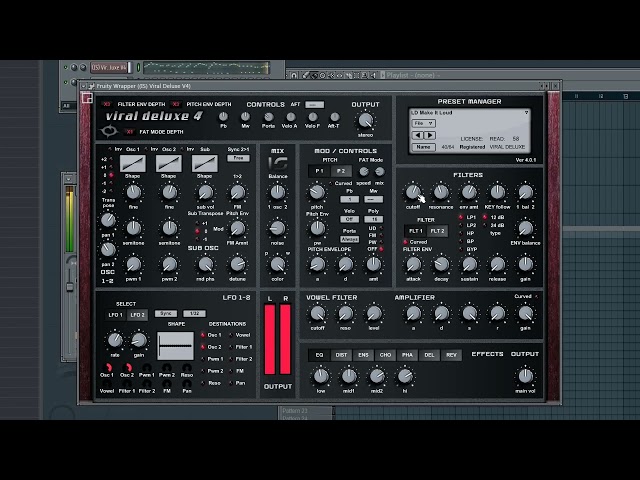Click the Velo F knob in Controls
640x480 pixels.
[x=312, y=117]
